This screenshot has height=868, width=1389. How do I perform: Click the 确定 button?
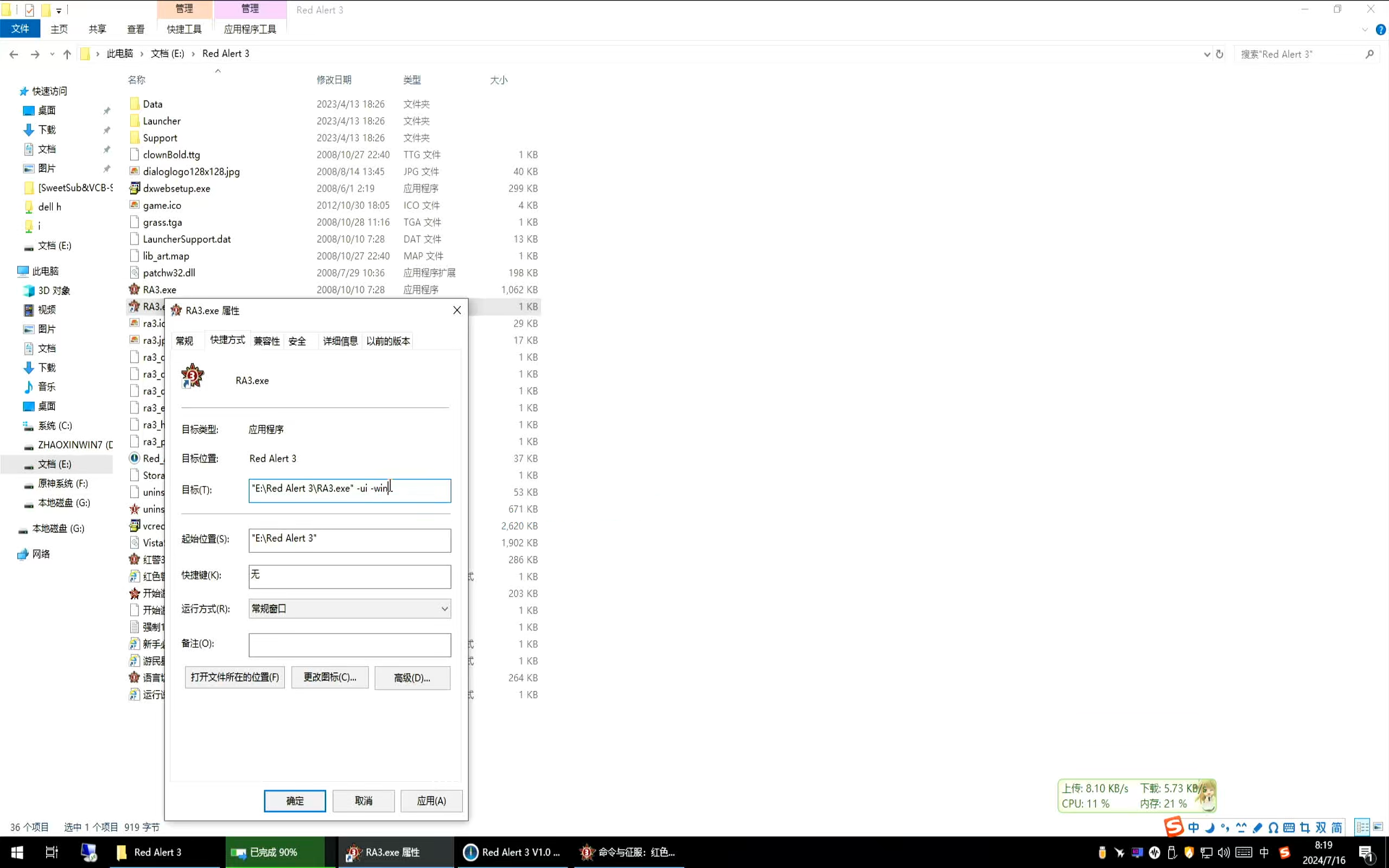pyautogui.click(x=295, y=800)
